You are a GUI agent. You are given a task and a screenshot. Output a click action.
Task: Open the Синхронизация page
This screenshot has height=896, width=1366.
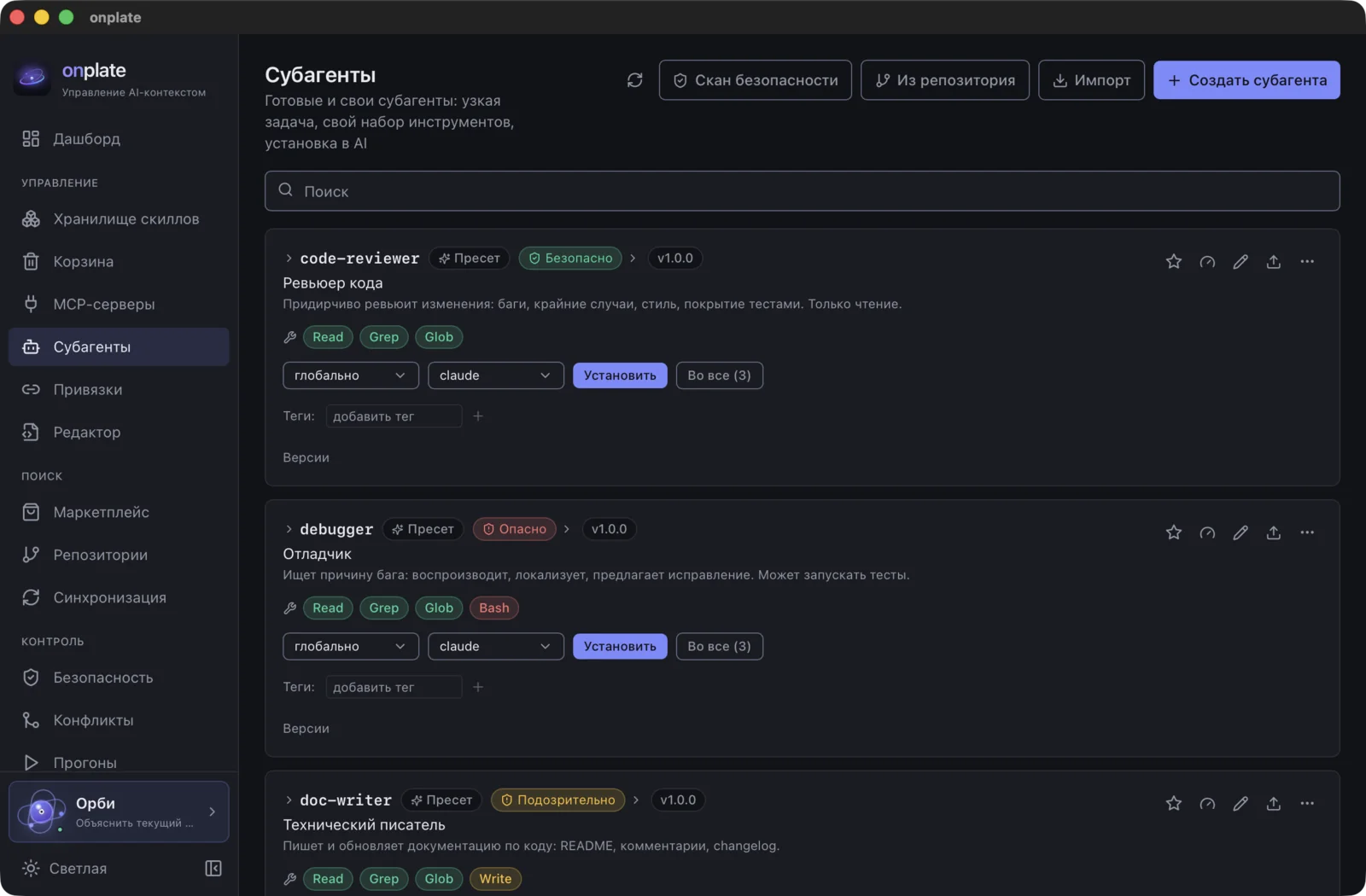119,598
